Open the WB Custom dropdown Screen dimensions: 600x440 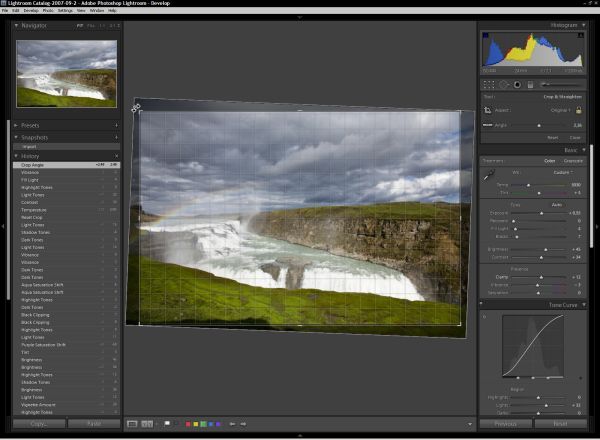pos(565,171)
